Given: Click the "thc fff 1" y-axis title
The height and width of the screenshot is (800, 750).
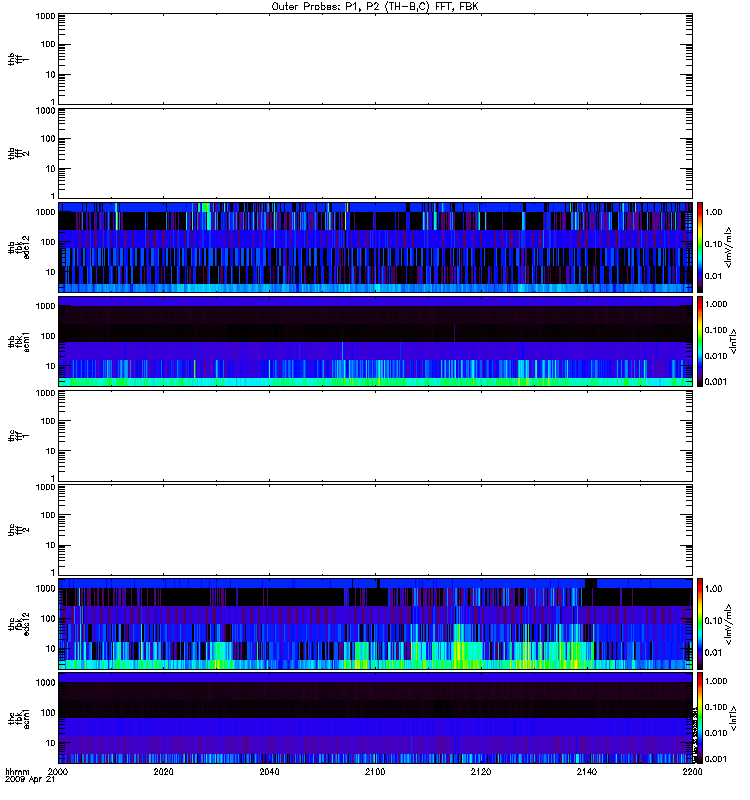Looking at the screenshot, I should click(x=18, y=436).
